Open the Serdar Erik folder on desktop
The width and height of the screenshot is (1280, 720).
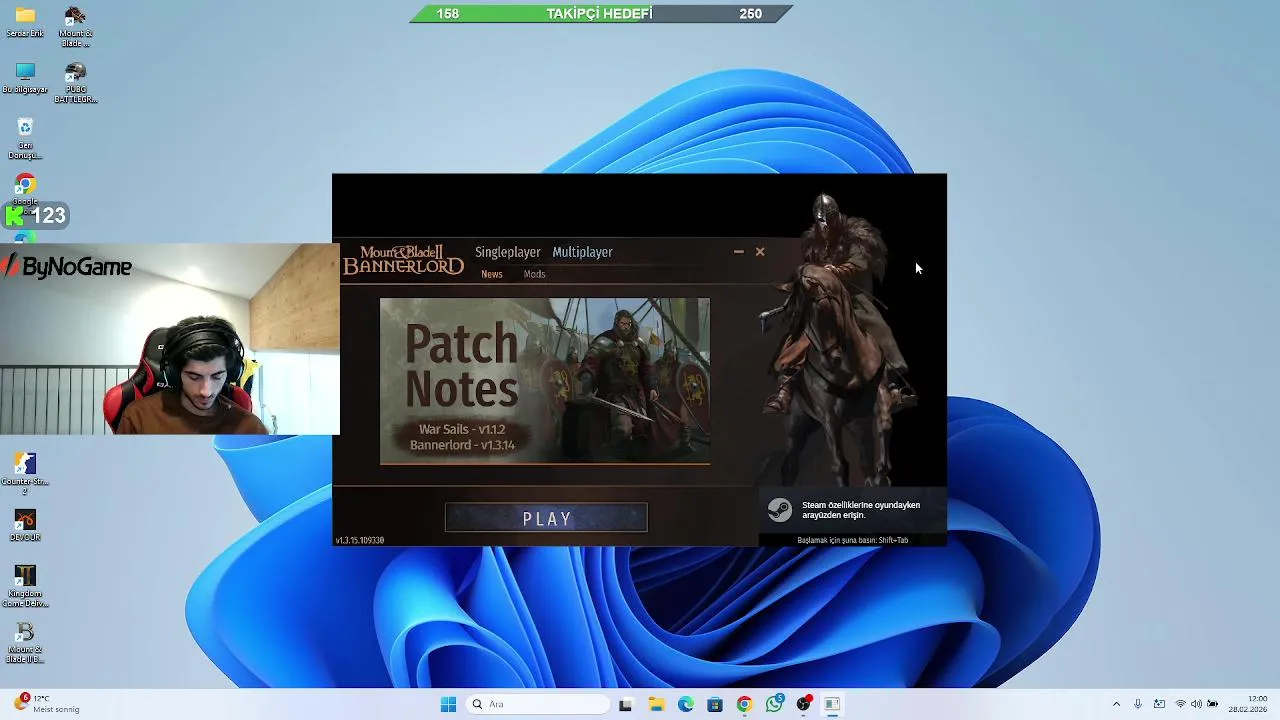point(25,22)
